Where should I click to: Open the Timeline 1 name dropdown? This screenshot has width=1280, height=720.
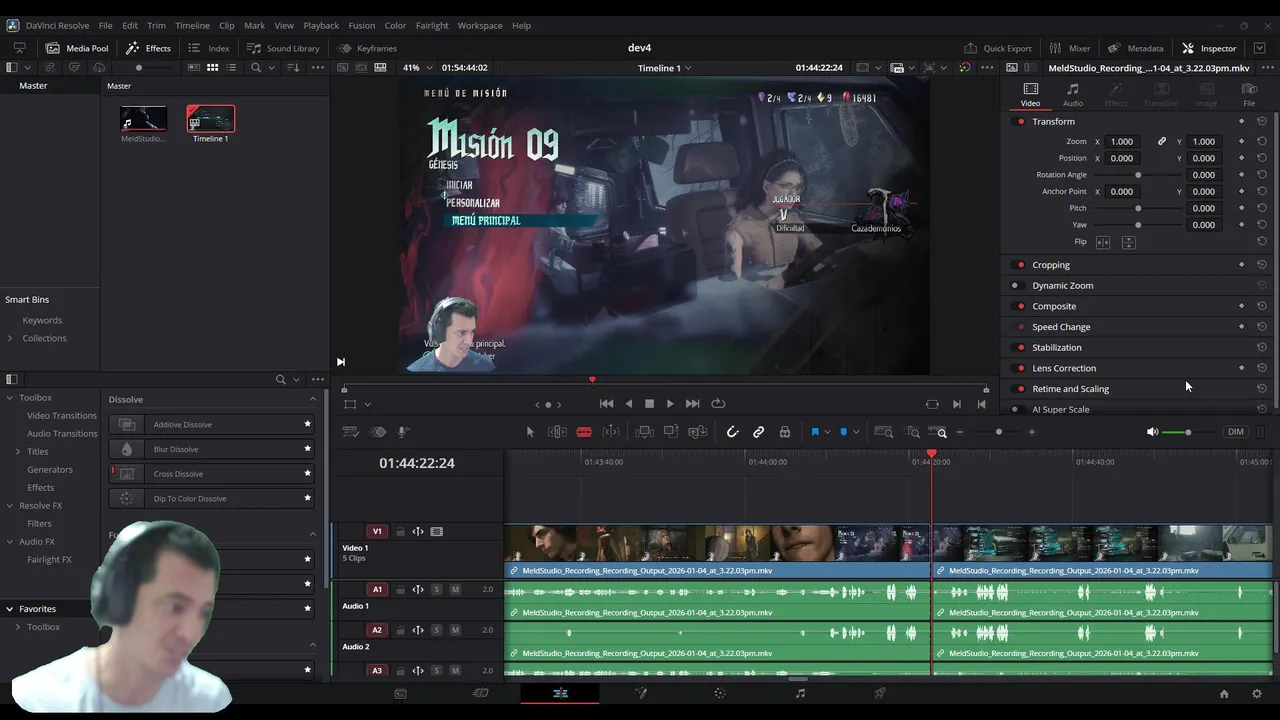tap(665, 68)
